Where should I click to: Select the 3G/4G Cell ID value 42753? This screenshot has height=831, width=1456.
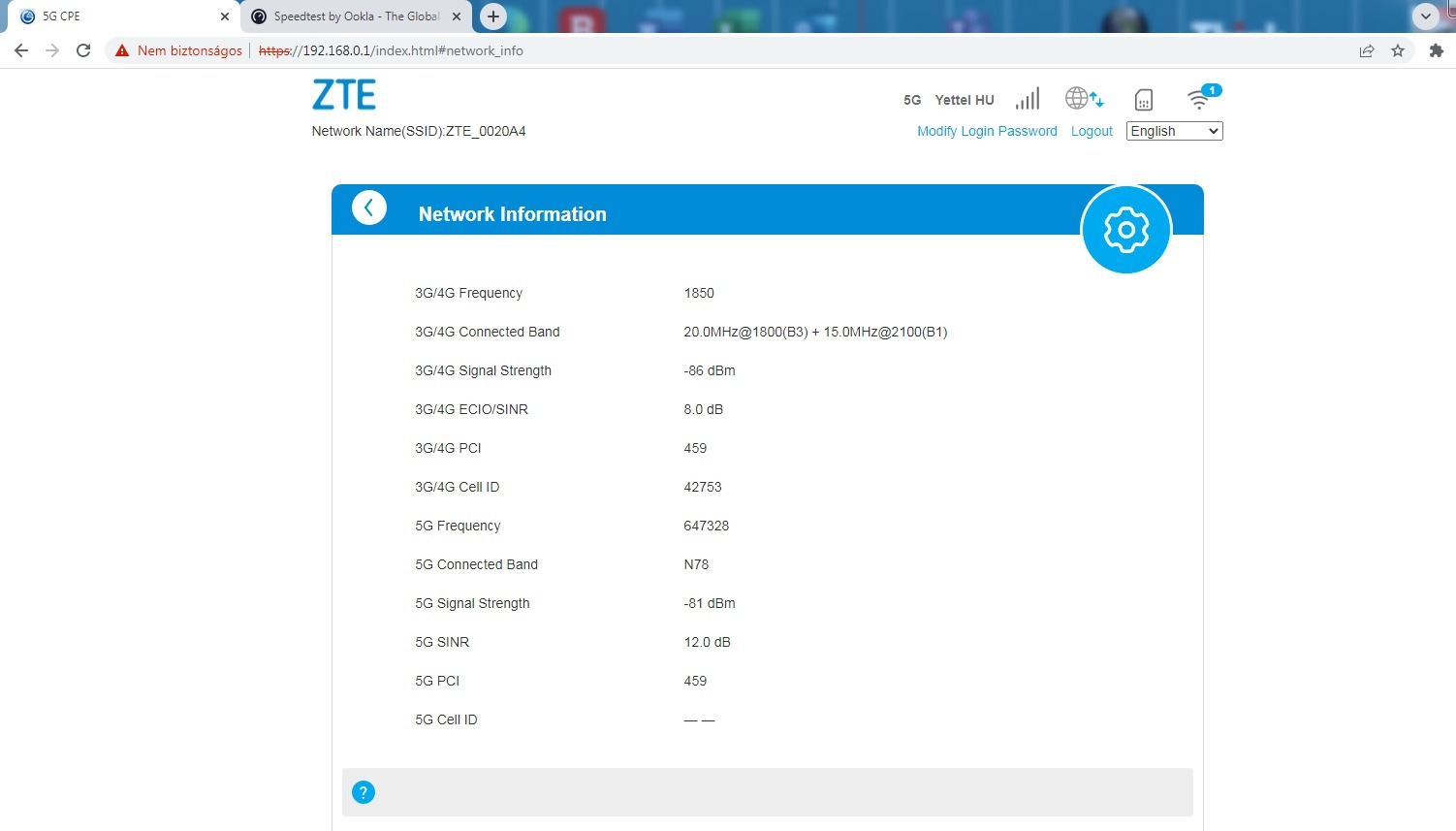pyautogui.click(x=703, y=487)
